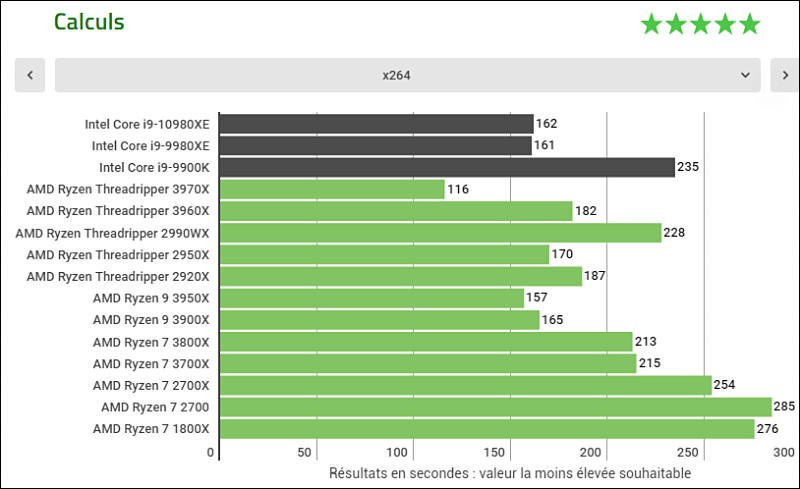The width and height of the screenshot is (800, 489).
Task: Click the Ryzen 7 2700 bar showing 285
Action: pos(496,407)
